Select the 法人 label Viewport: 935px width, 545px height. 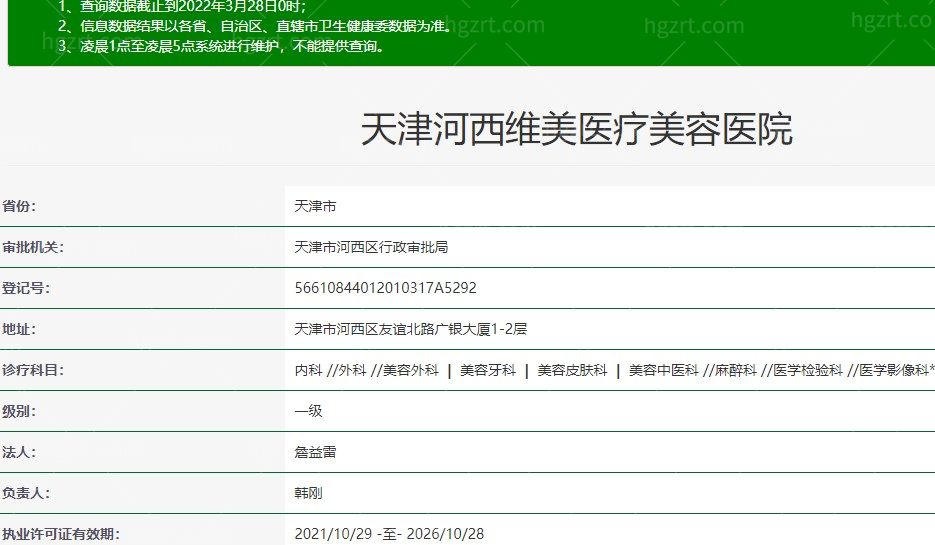click(x=18, y=453)
